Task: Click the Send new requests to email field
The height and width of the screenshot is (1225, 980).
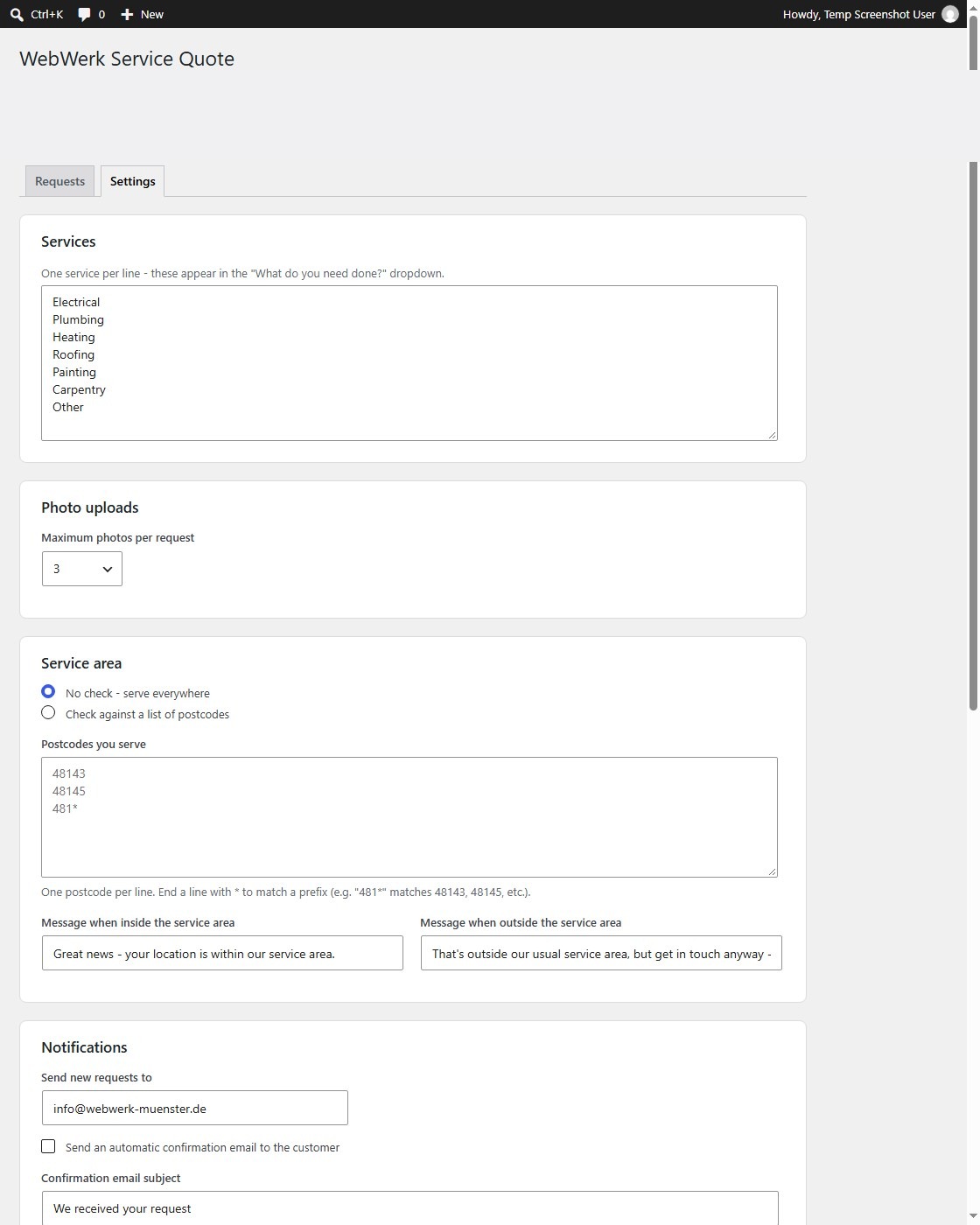Action: (x=195, y=1108)
